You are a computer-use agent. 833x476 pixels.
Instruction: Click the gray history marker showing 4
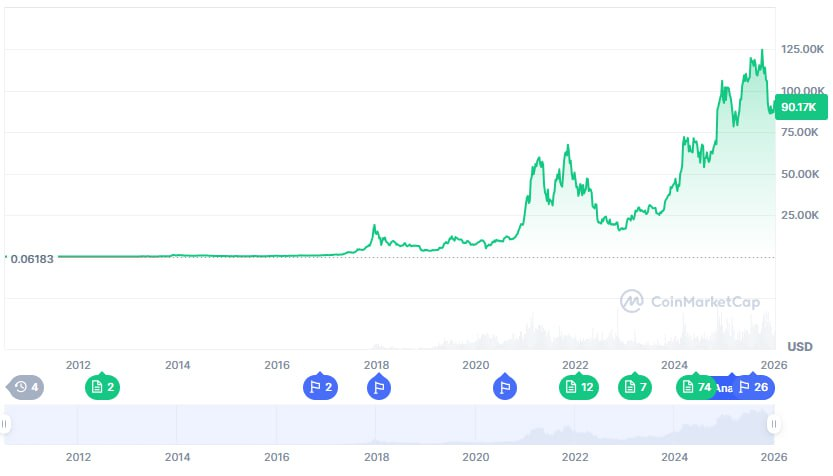(x=25, y=387)
